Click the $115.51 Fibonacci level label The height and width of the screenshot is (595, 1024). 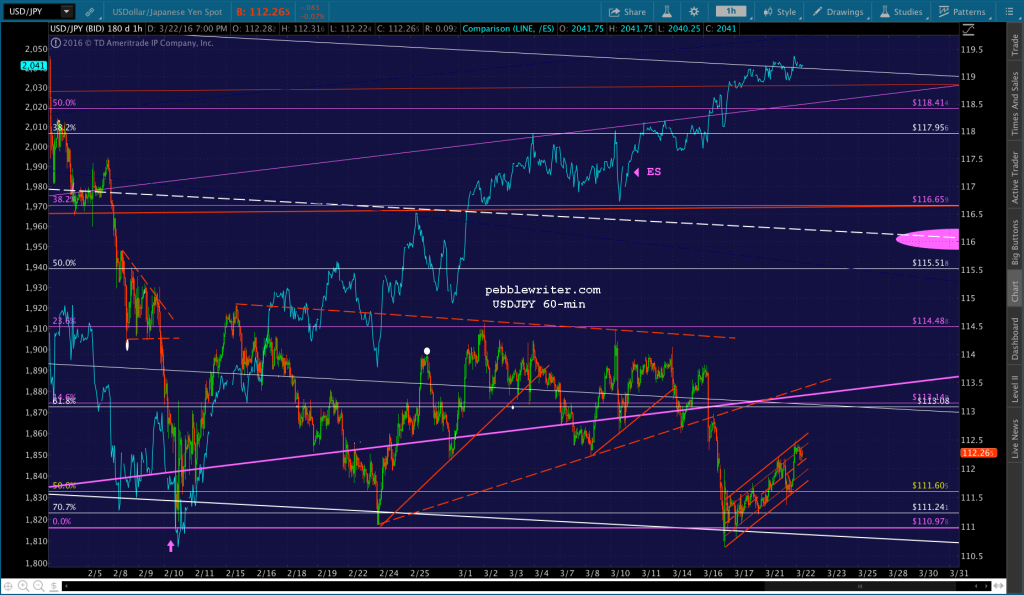tap(931, 263)
